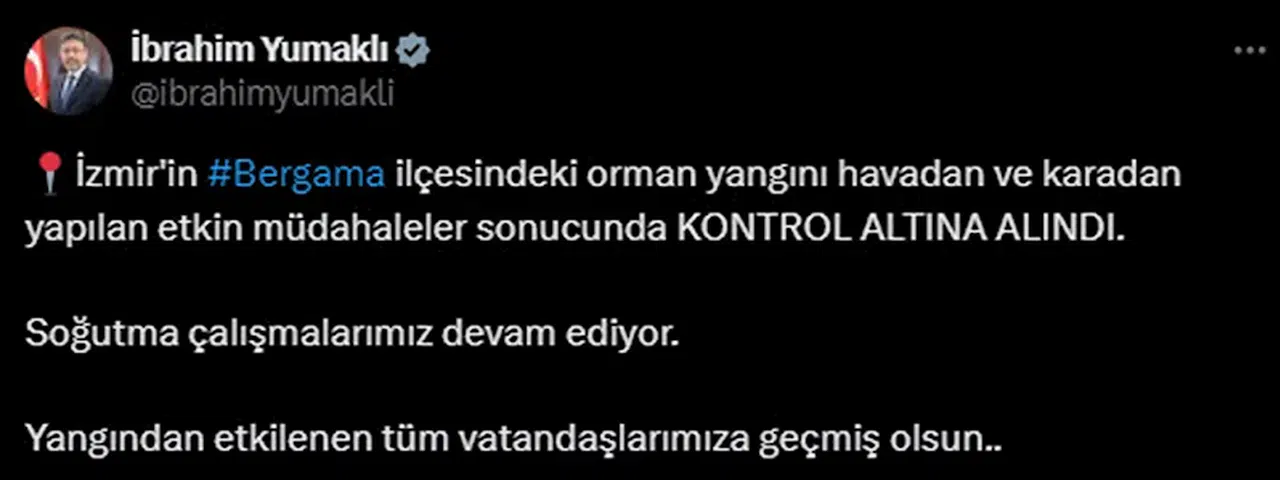The image size is (1280, 480).
Task: Click the İbrahim Yumaklı display name
Action: coord(263,51)
